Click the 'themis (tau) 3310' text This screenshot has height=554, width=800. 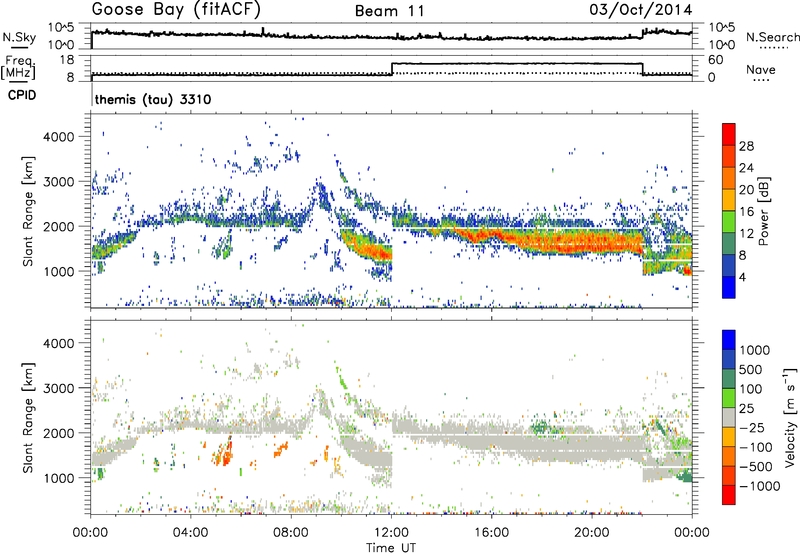[x=153, y=99]
